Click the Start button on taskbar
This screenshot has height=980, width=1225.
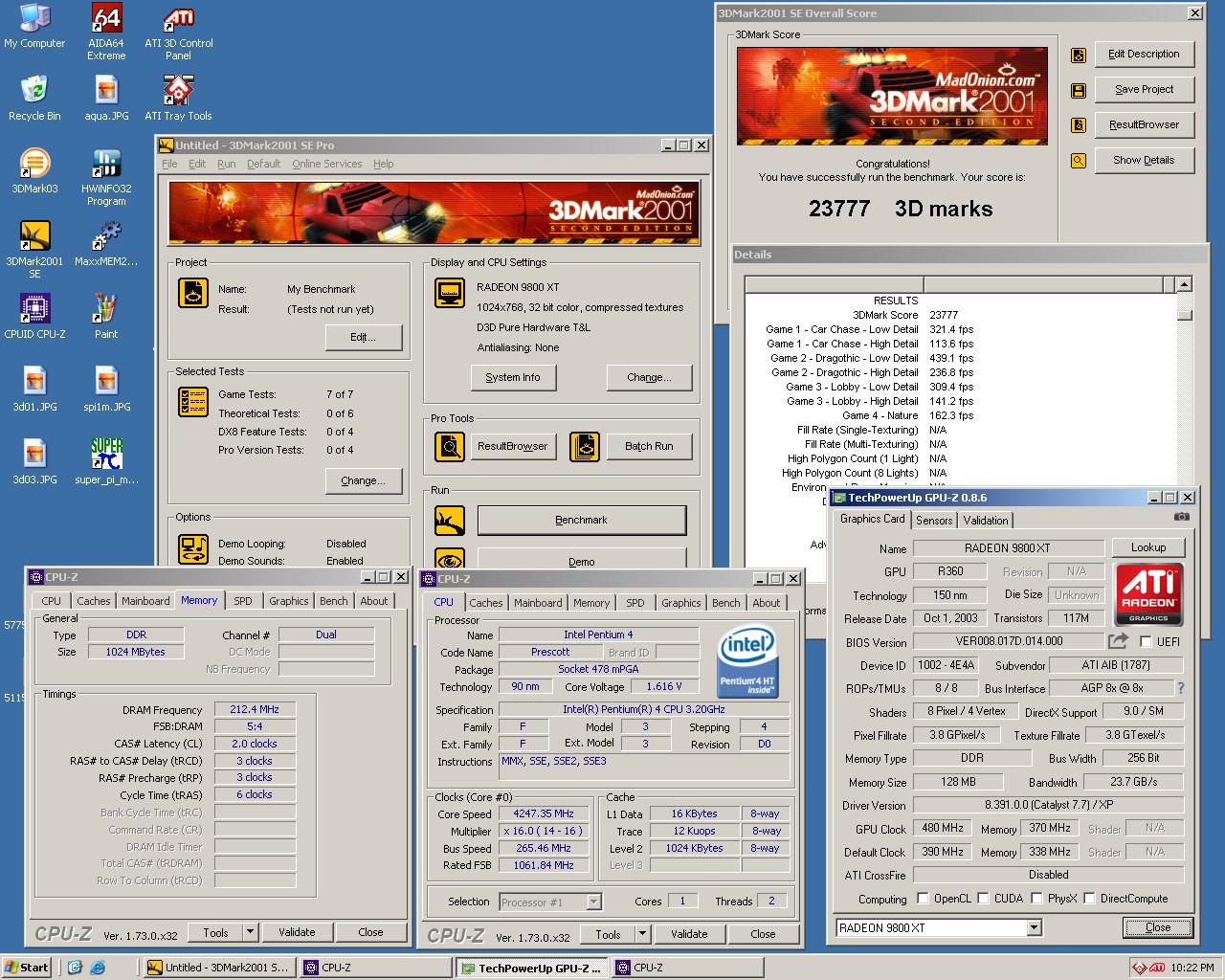tap(27, 968)
